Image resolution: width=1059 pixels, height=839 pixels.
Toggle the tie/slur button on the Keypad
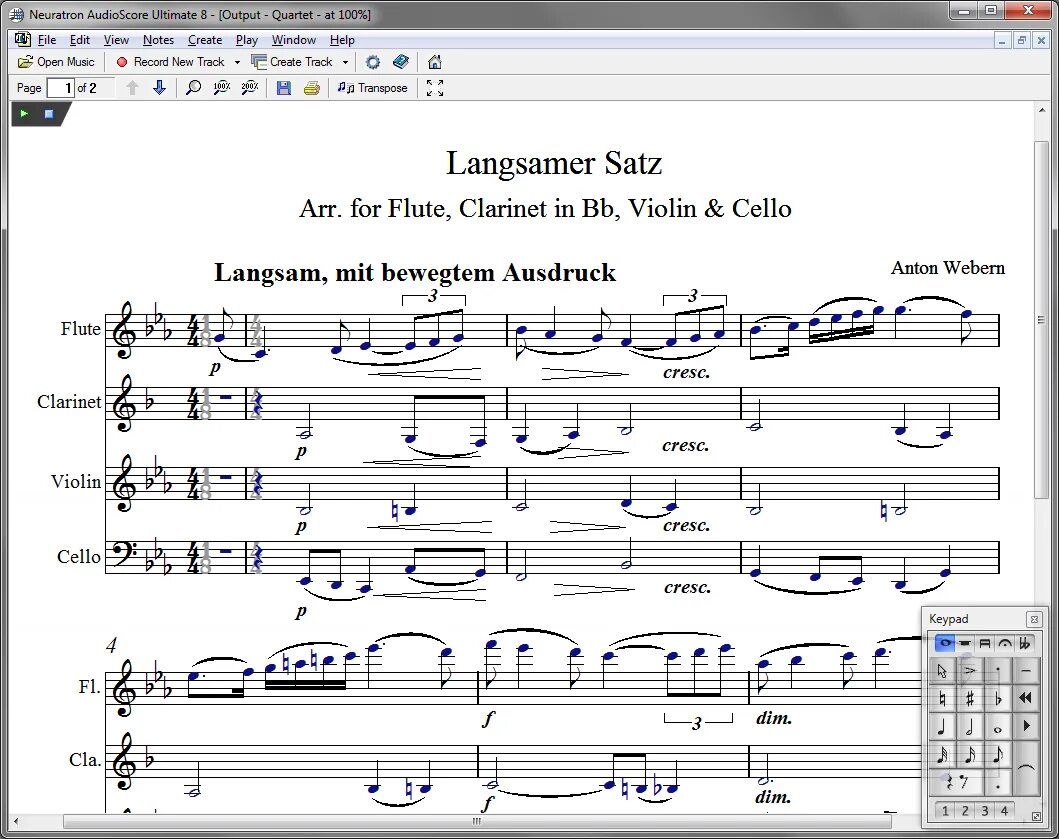pyautogui.click(x=1025, y=768)
